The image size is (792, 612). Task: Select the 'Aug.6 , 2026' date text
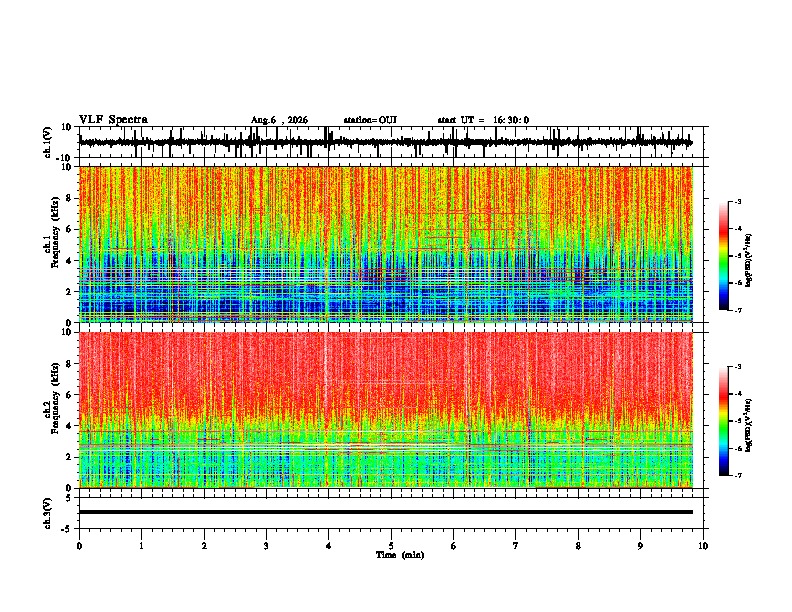pos(279,120)
